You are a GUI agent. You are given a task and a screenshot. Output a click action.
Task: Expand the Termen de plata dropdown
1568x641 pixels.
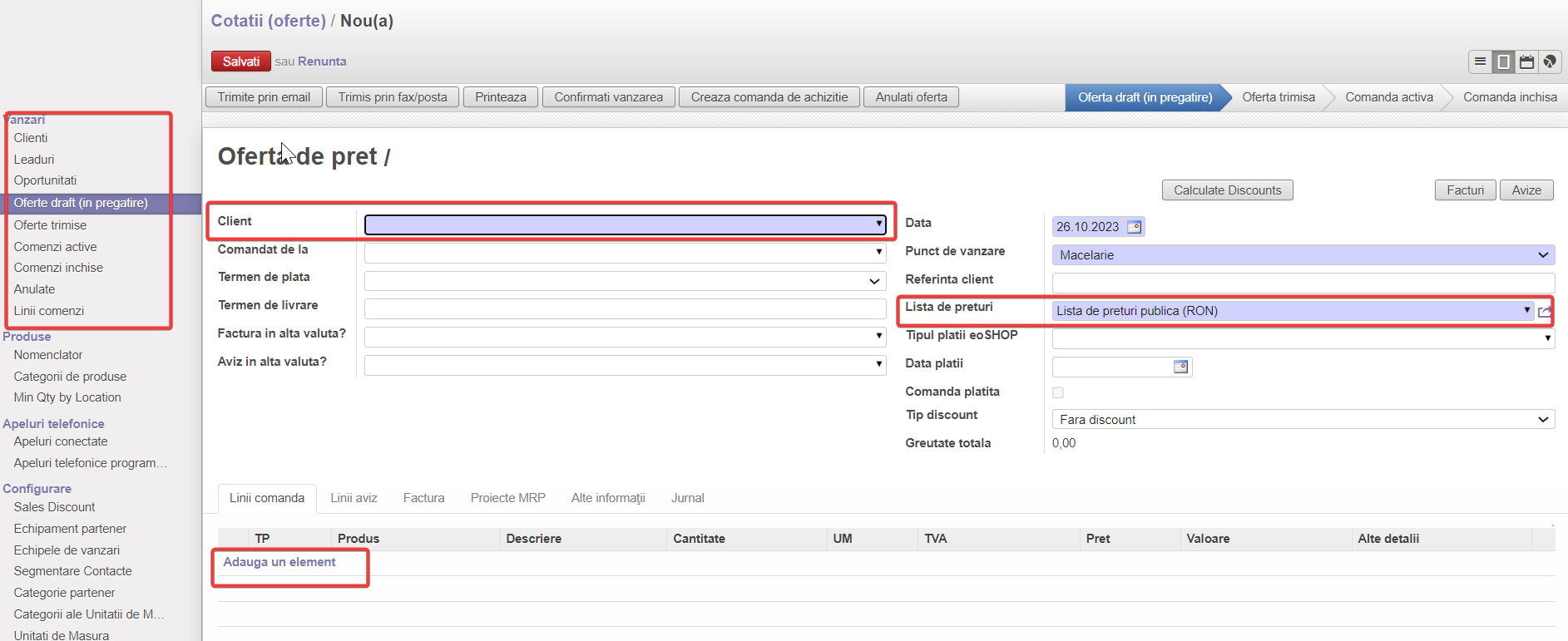point(874,281)
